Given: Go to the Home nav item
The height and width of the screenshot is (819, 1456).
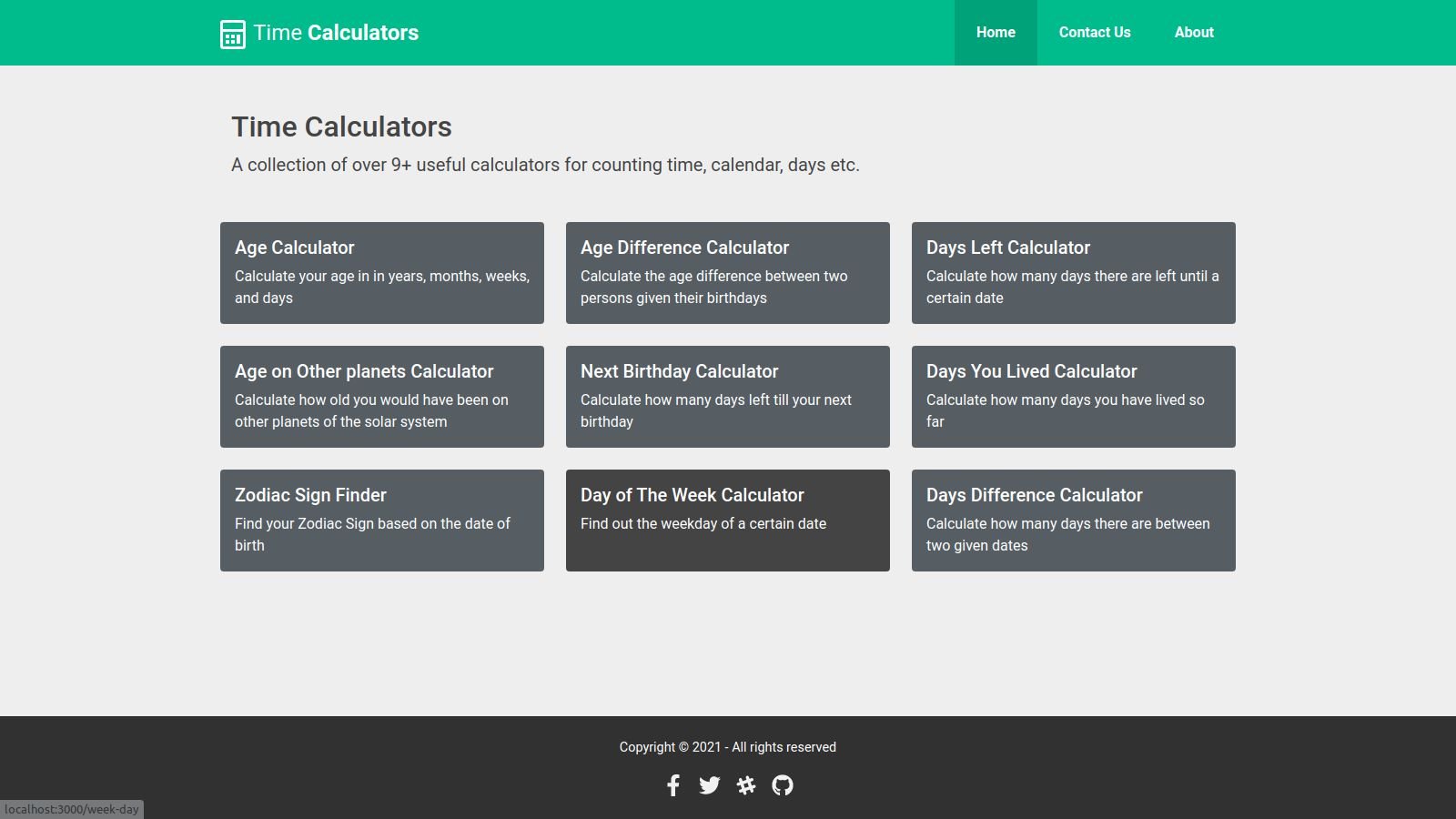Looking at the screenshot, I should [x=996, y=33].
